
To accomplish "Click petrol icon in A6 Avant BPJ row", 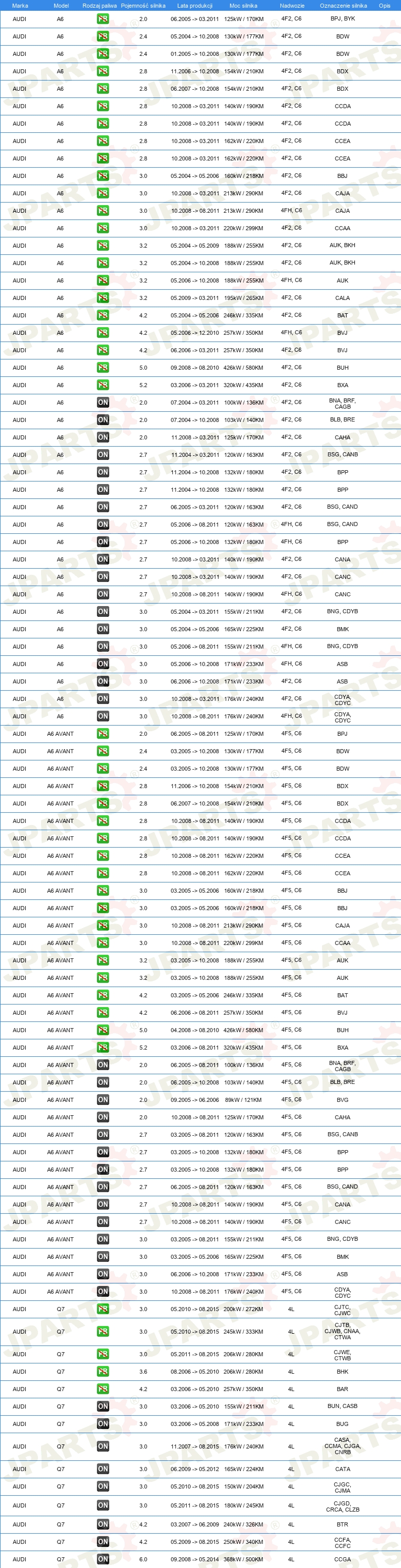I will click(x=103, y=734).
